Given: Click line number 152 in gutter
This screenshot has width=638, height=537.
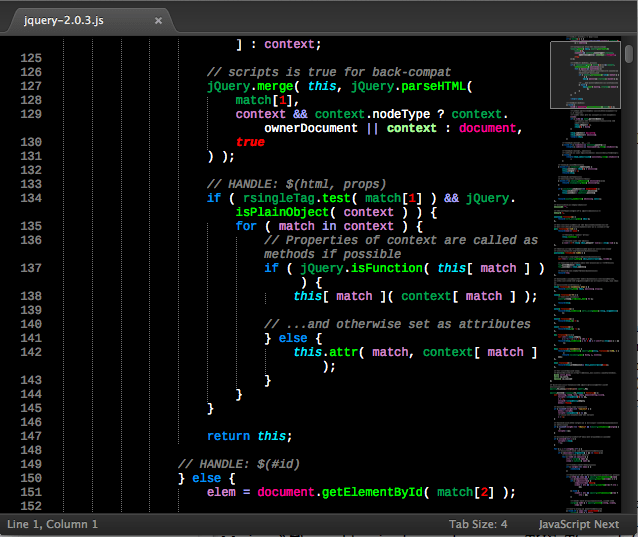Looking at the screenshot, I should click(31, 506).
